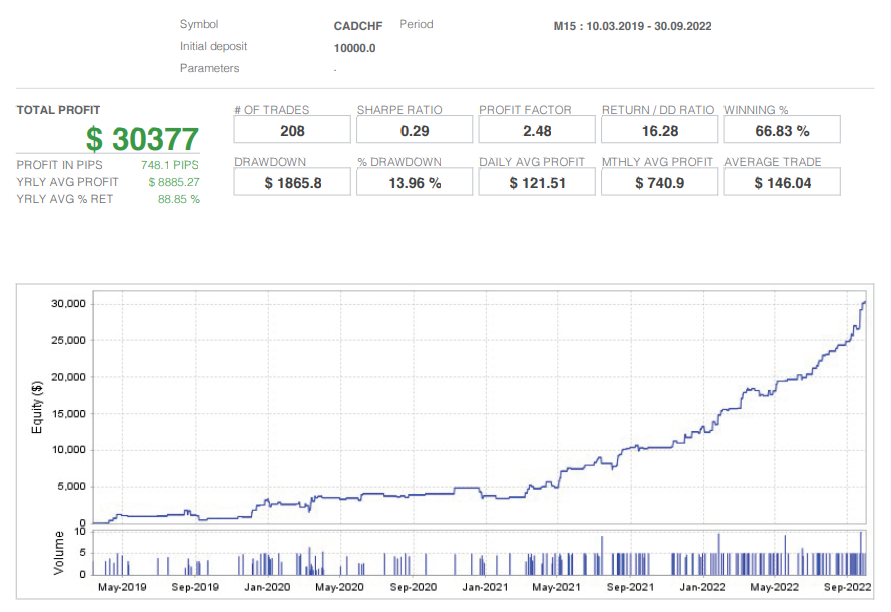The height and width of the screenshot is (612, 891).
Task: Click the yearly average profit $ 8885.27
Action: click(x=173, y=182)
